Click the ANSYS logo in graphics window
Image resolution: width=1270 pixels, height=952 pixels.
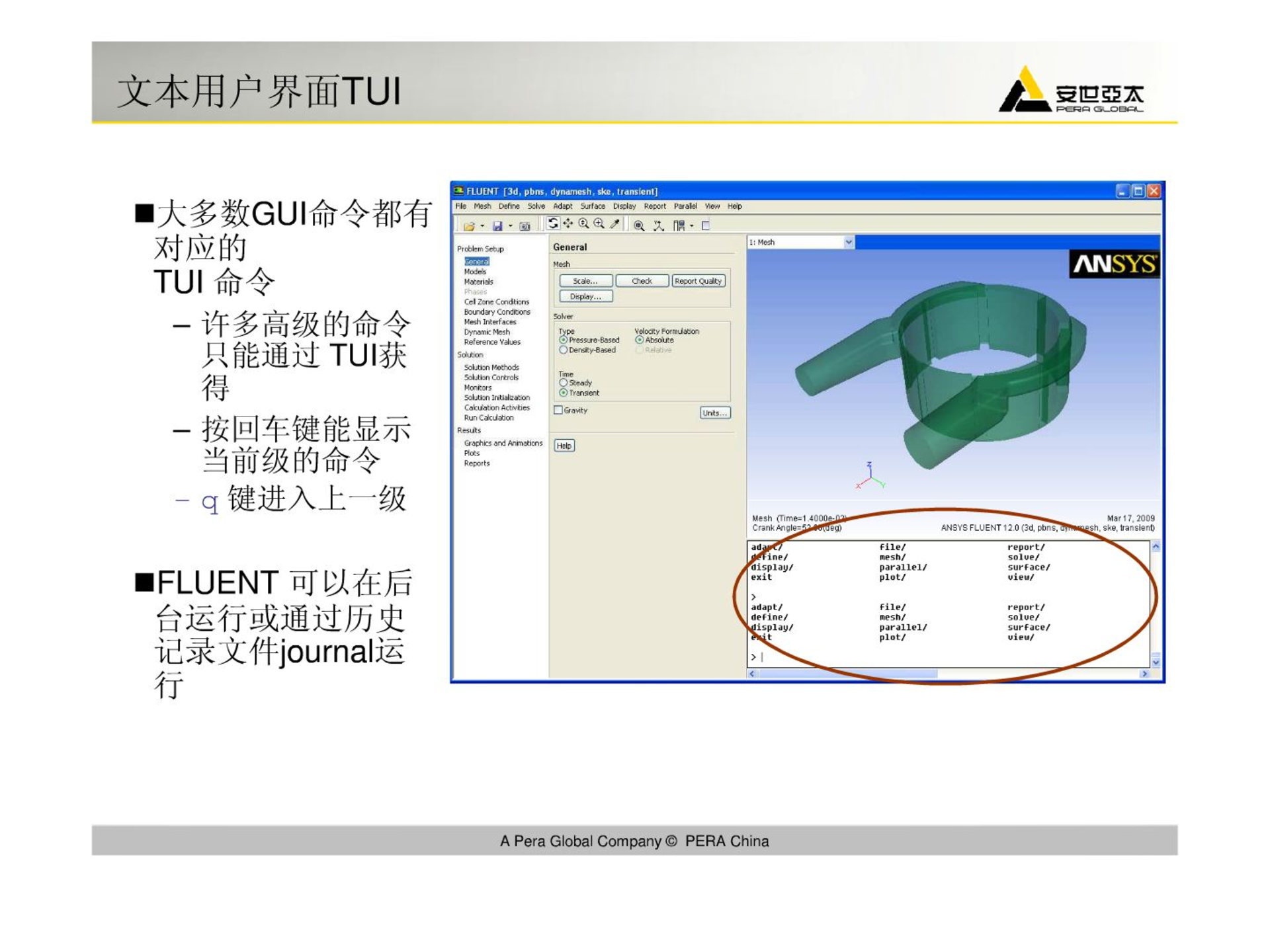1114,264
